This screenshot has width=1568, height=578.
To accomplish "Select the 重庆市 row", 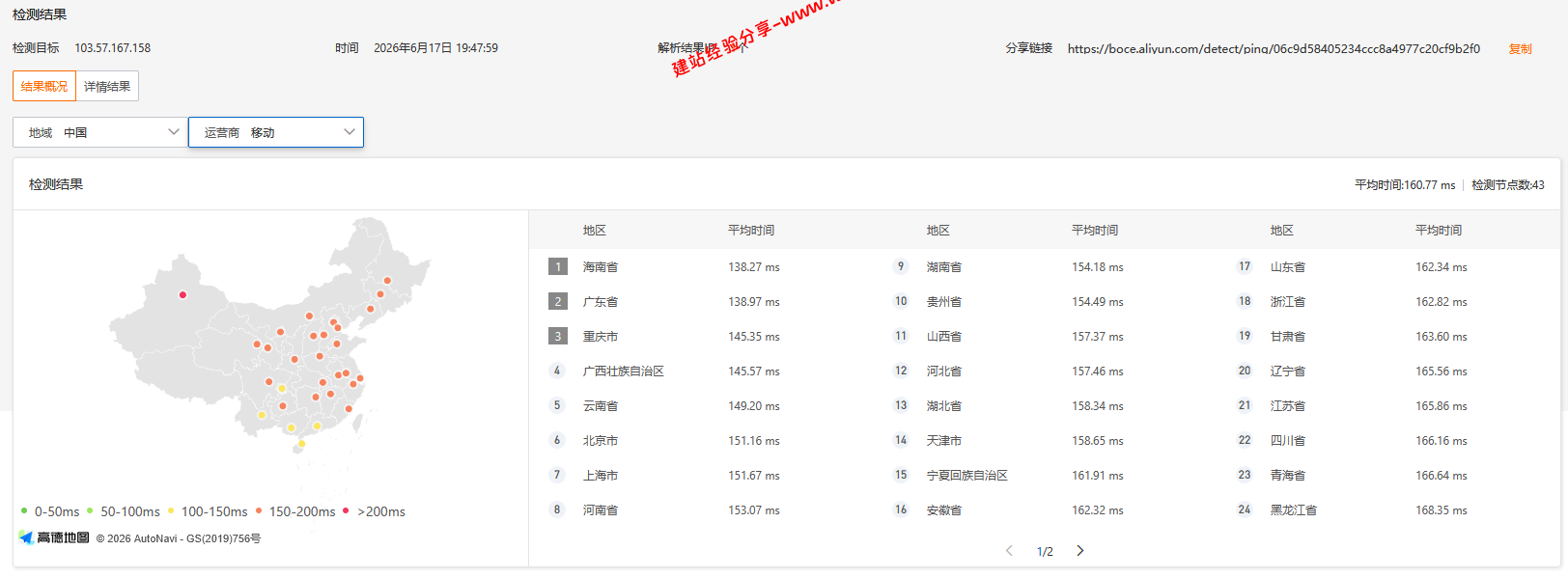I will [701, 336].
